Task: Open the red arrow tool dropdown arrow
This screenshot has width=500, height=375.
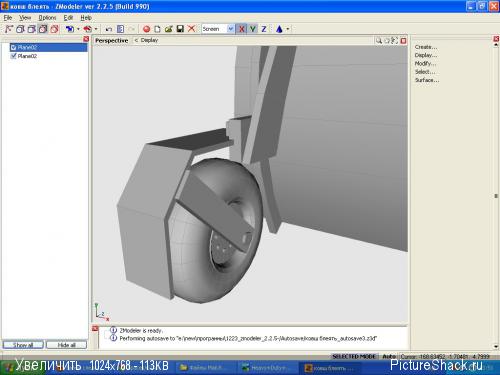Action: click(96, 29)
